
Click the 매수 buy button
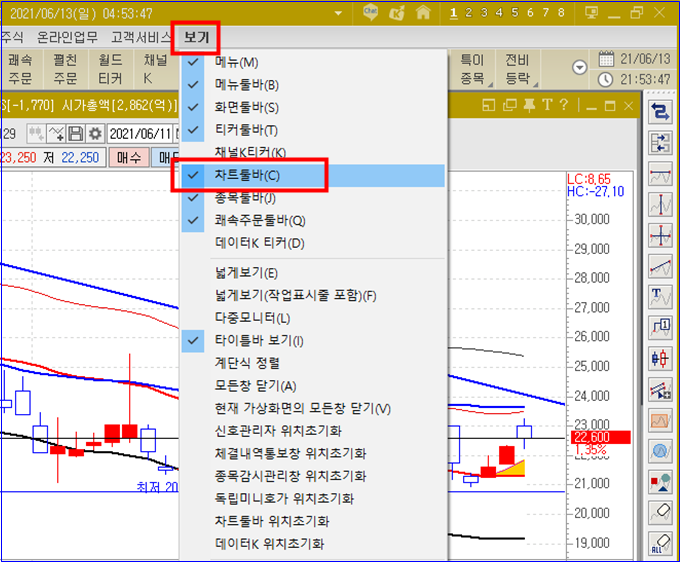coord(129,157)
